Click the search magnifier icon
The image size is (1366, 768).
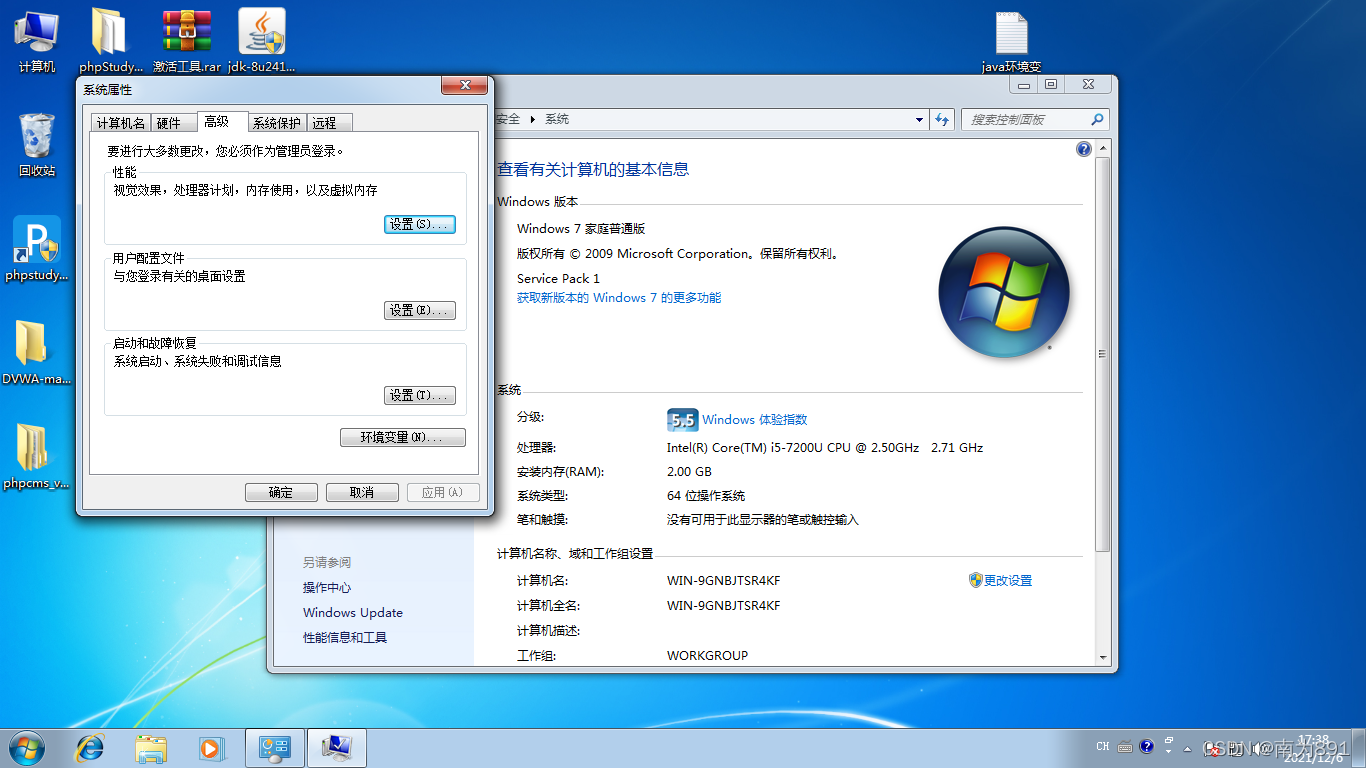[1097, 119]
